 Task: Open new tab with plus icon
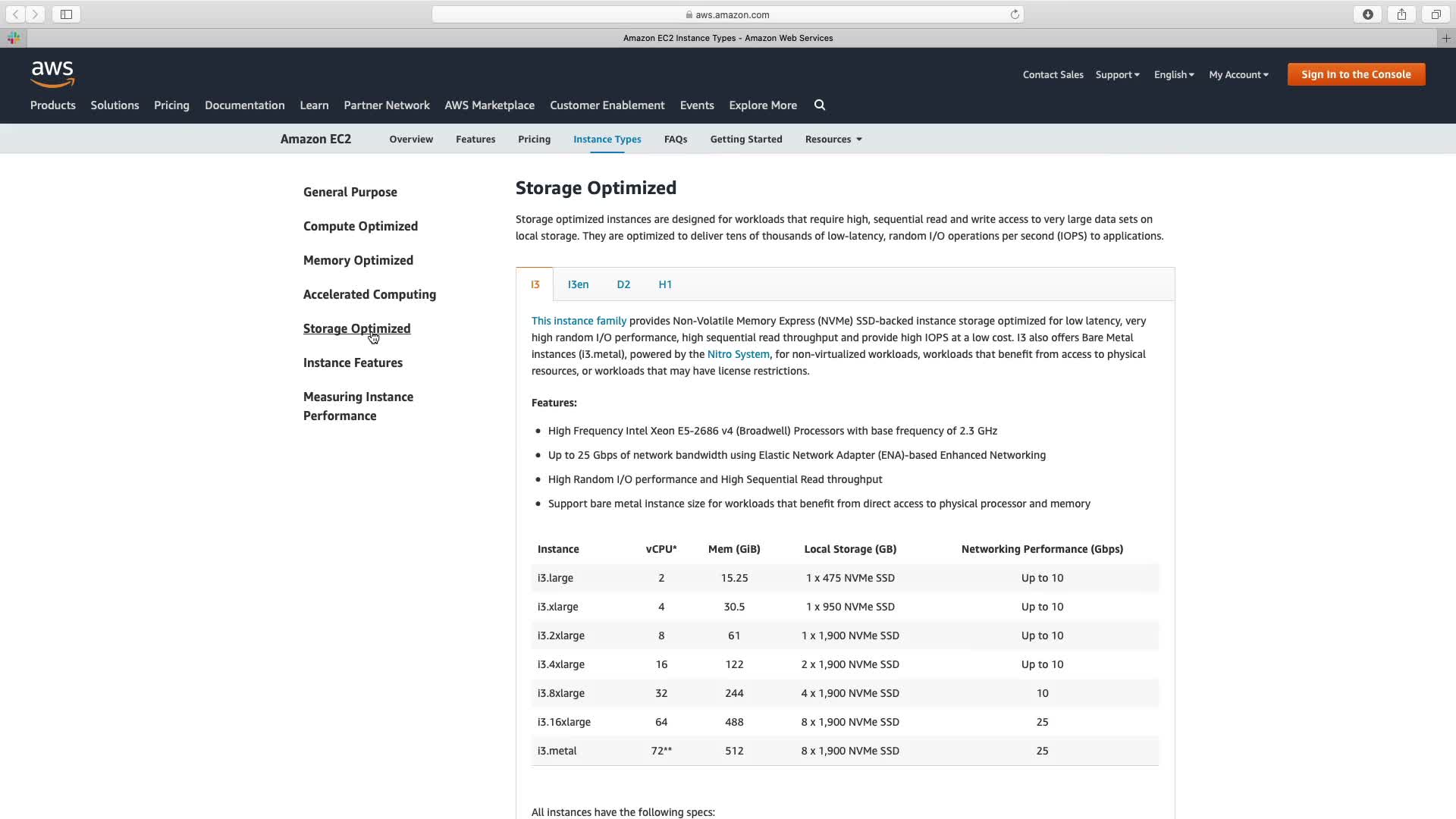tap(1446, 38)
